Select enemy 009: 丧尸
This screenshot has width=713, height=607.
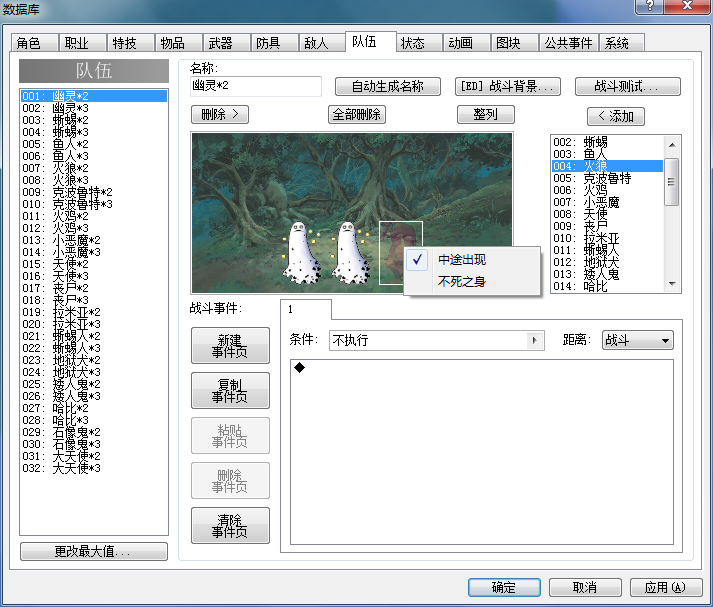pos(607,226)
